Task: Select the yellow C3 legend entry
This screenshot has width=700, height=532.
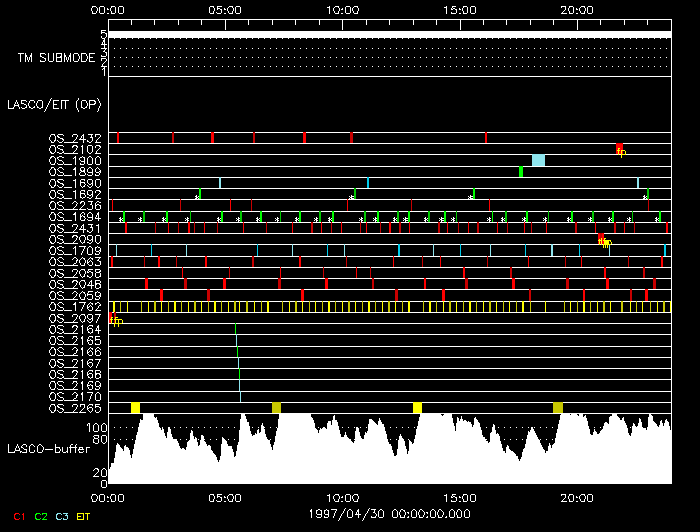Action: [63, 515]
